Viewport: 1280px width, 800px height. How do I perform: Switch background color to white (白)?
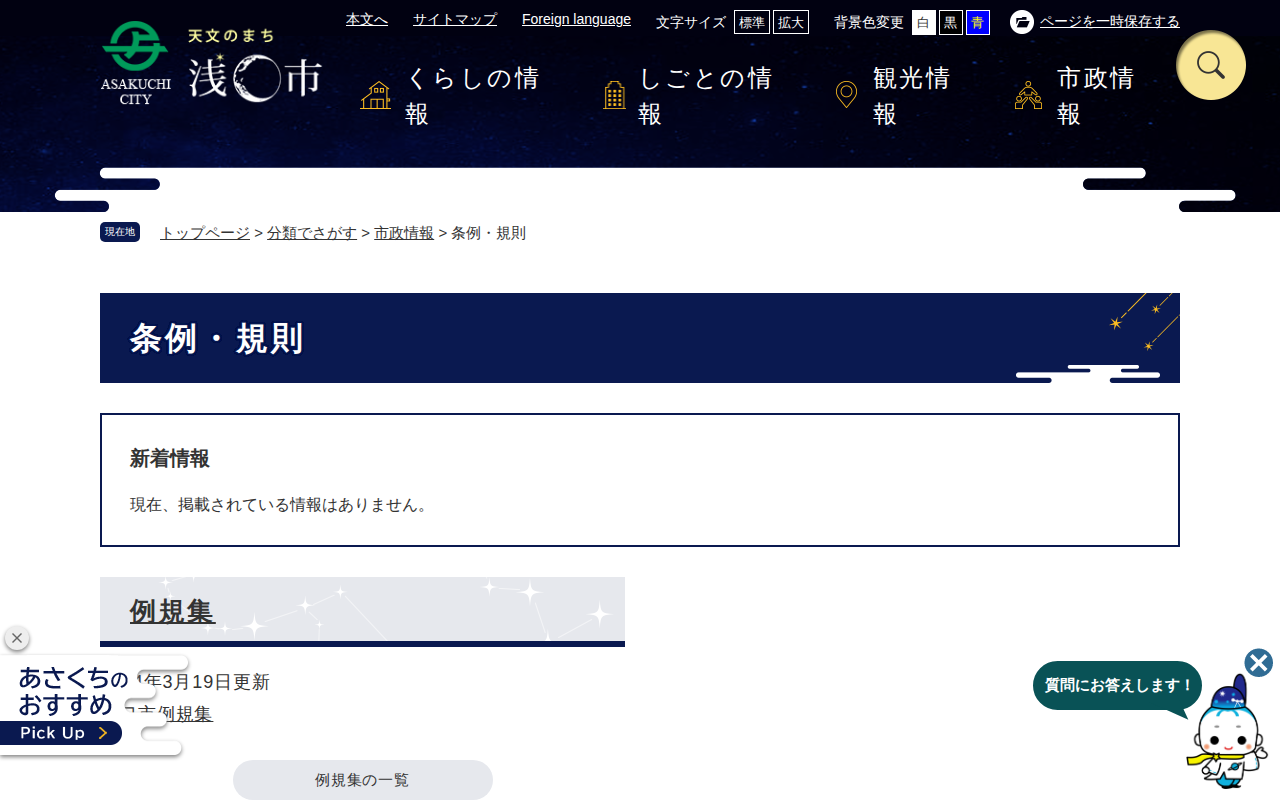coord(924,22)
